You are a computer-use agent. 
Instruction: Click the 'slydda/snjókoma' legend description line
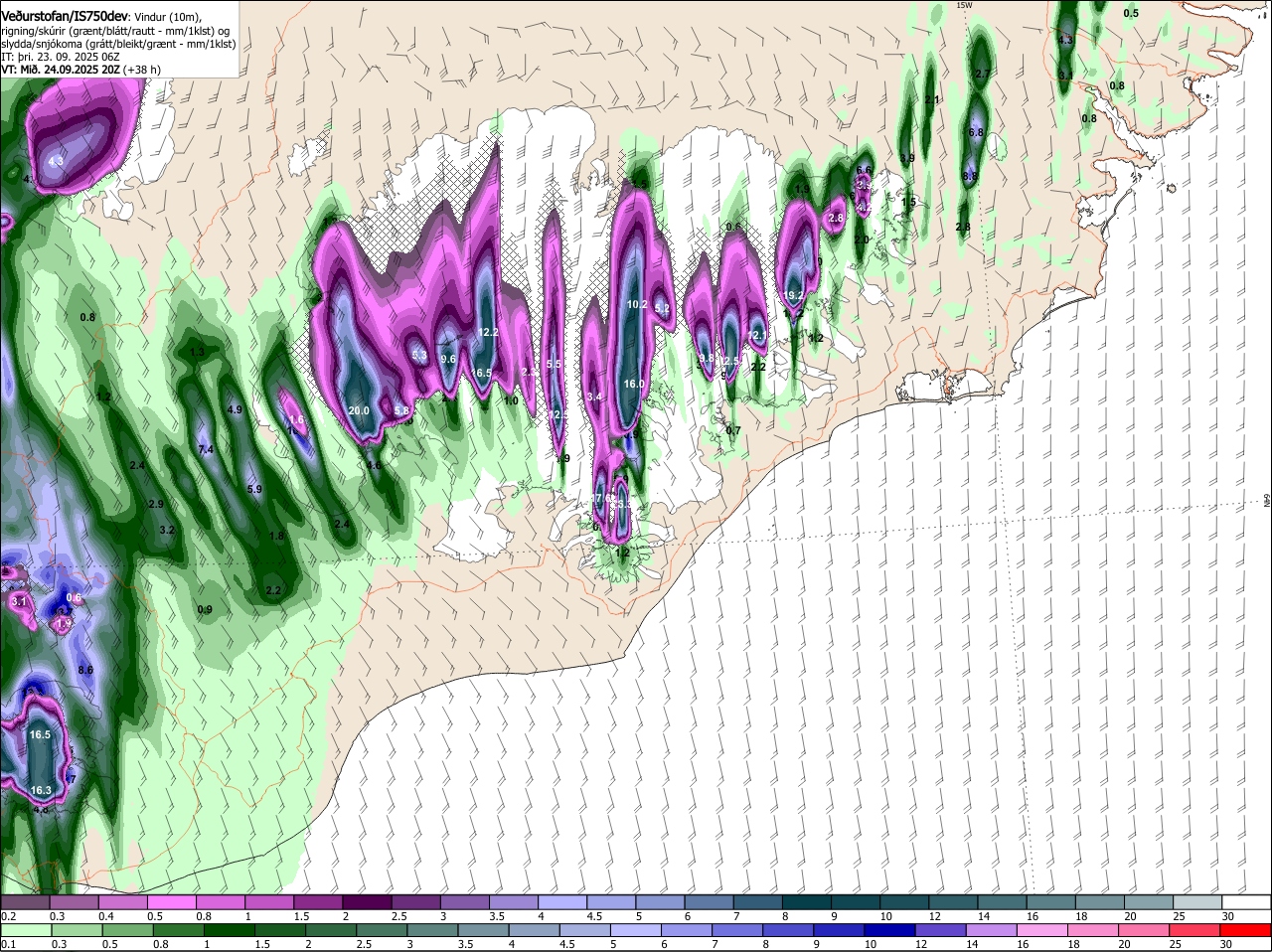coord(118,44)
